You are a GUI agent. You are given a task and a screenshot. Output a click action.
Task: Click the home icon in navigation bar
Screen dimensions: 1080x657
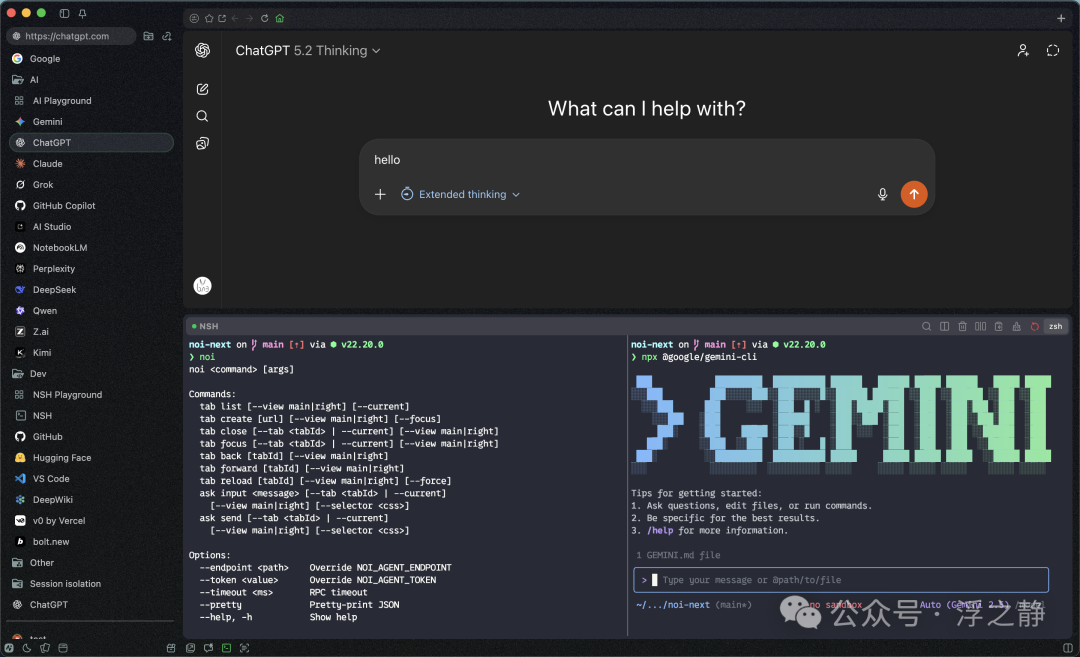[x=280, y=19]
